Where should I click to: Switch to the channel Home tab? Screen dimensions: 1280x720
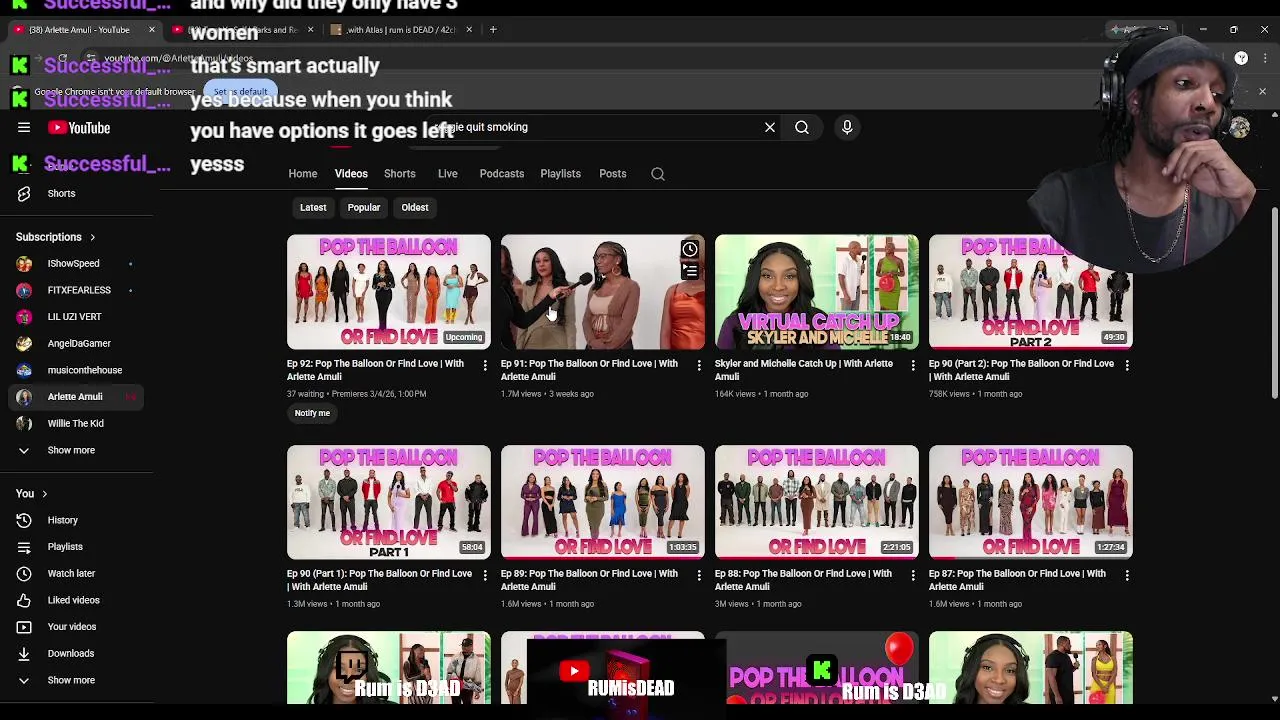point(303,174)
